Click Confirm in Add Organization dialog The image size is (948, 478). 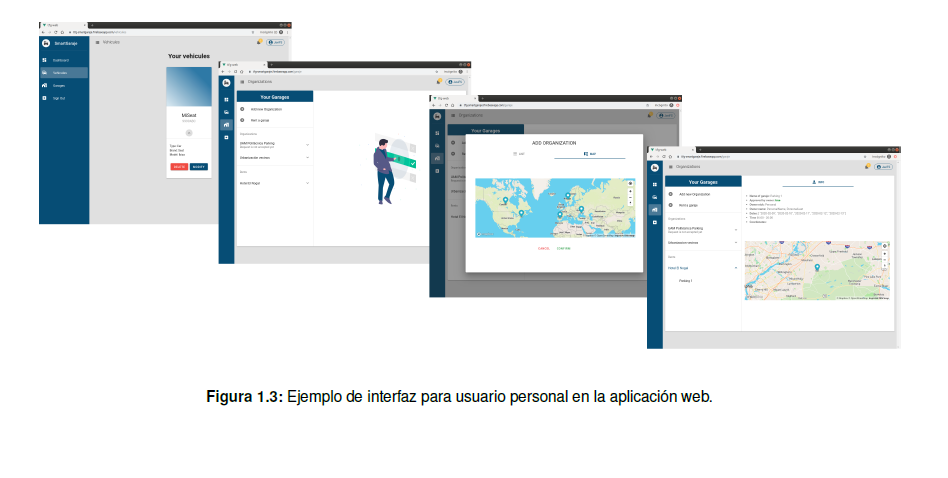click(x=563, y=248)
